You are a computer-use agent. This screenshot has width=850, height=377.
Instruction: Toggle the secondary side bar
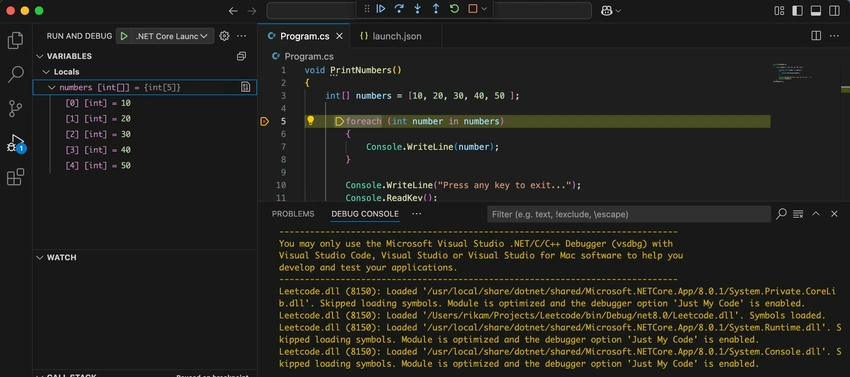tap(834, 10)
